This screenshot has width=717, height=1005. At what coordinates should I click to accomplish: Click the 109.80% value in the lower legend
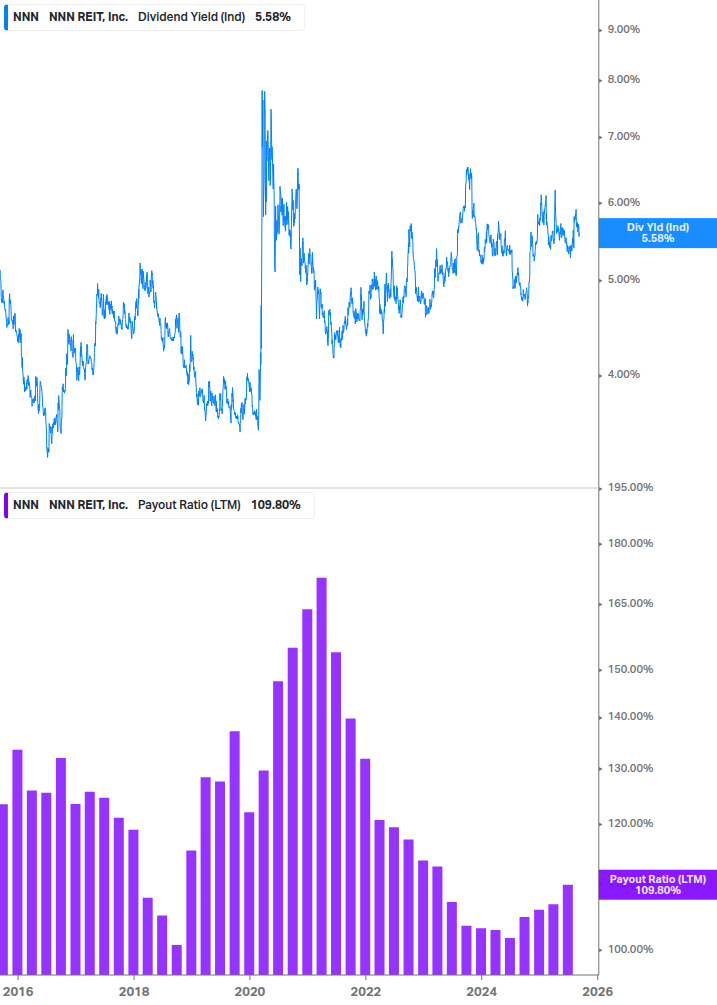pos(276,505)
